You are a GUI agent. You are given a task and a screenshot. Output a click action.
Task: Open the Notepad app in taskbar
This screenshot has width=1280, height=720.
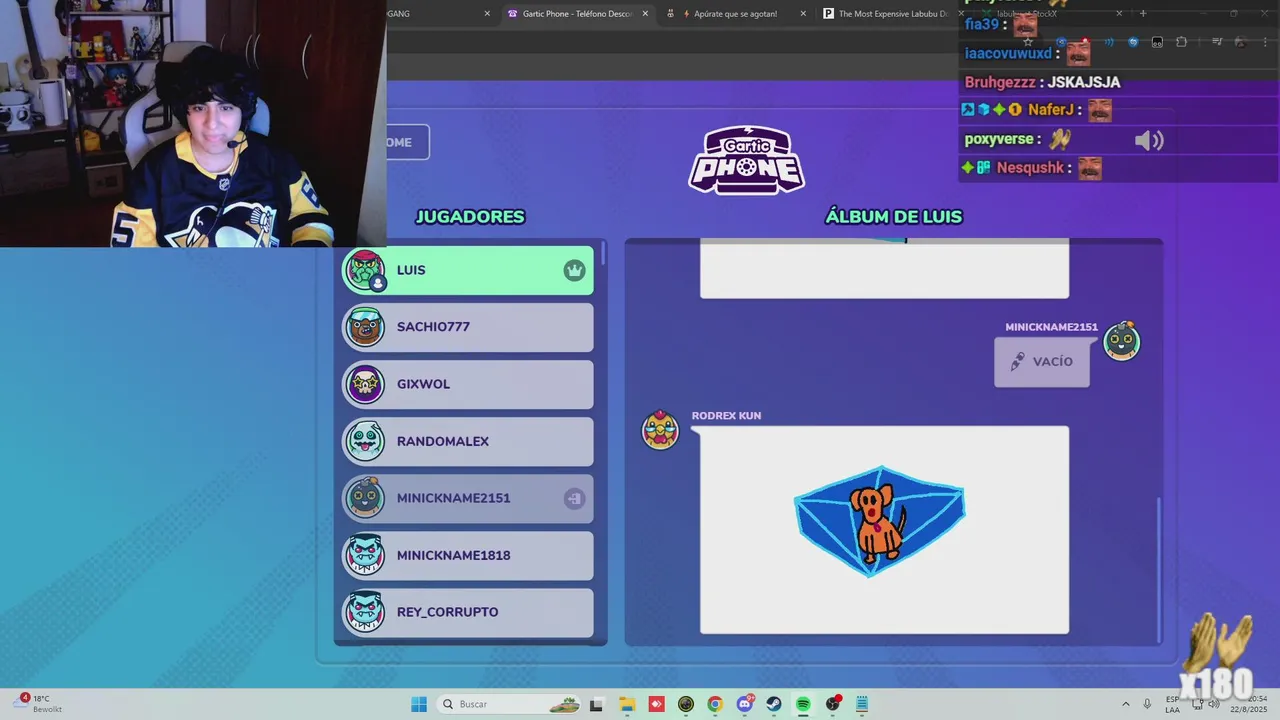(x=862, y=704)
